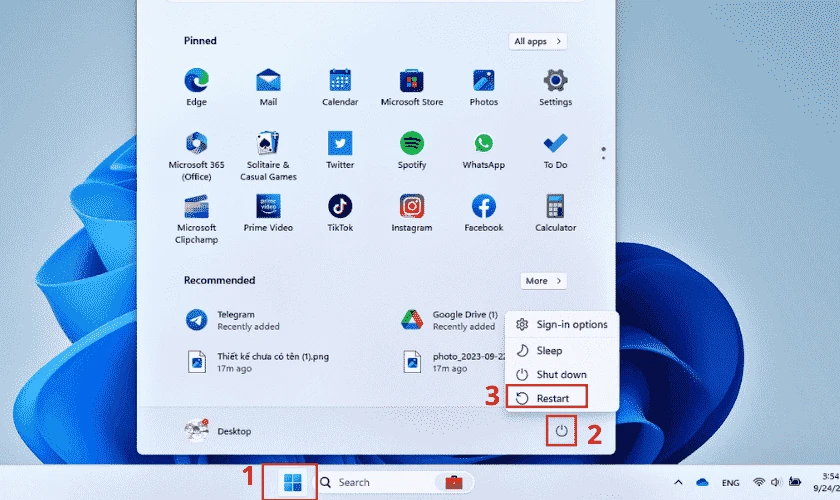Launch Microsoft Clipchamp

pos(196,219)
